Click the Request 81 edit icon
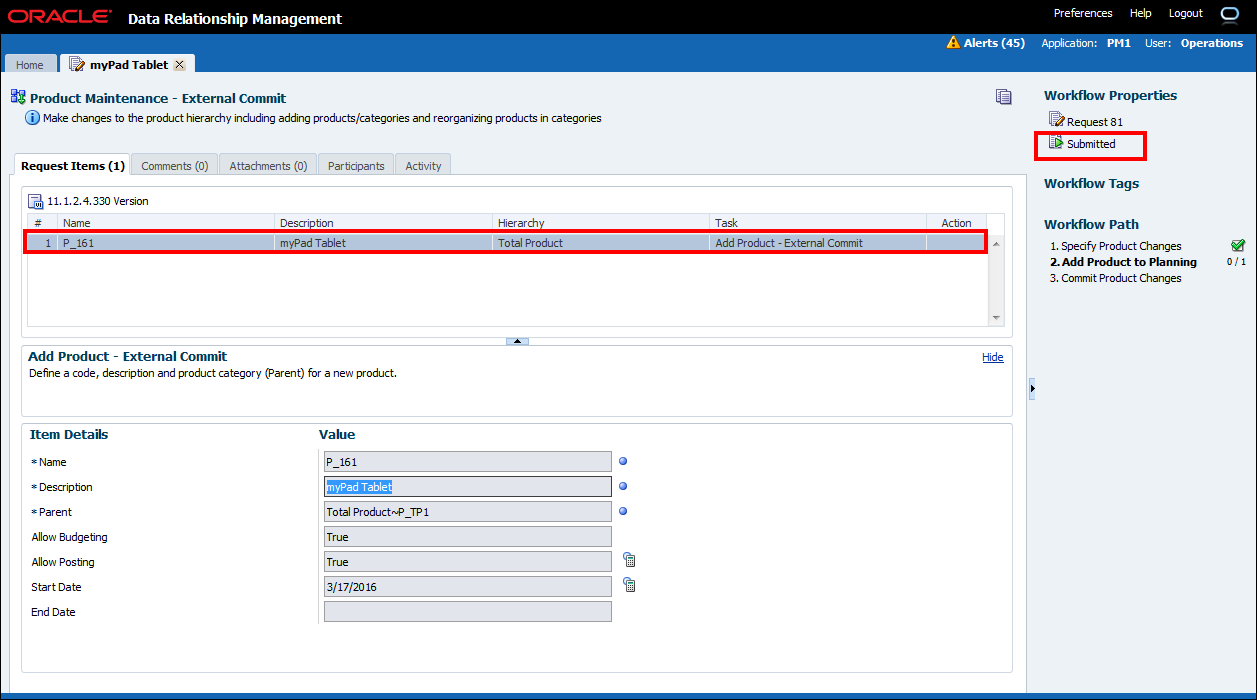Viewport: 1257px width, 700px height. [x=1056, y=121]
